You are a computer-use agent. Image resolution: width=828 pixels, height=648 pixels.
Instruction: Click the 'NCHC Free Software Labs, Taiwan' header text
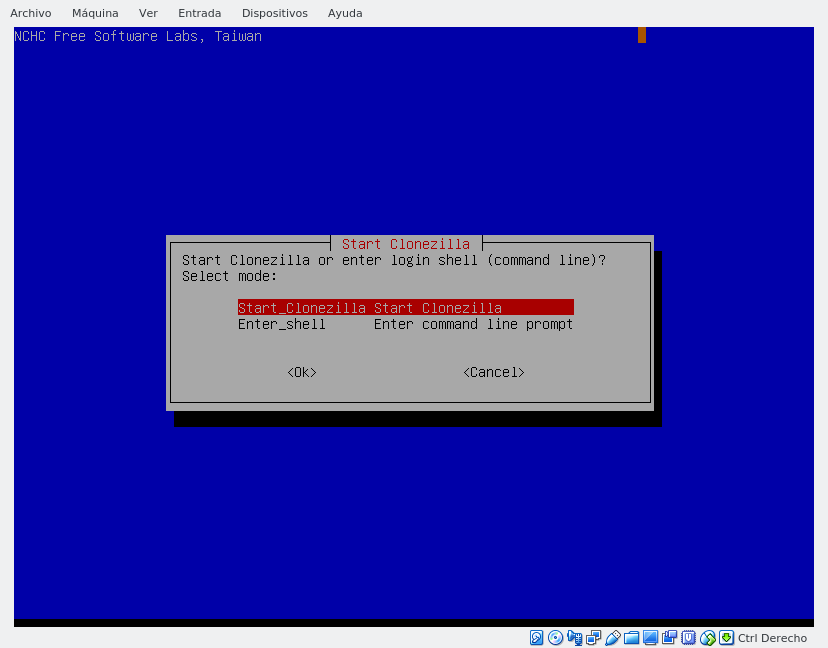tap(138, 36)
